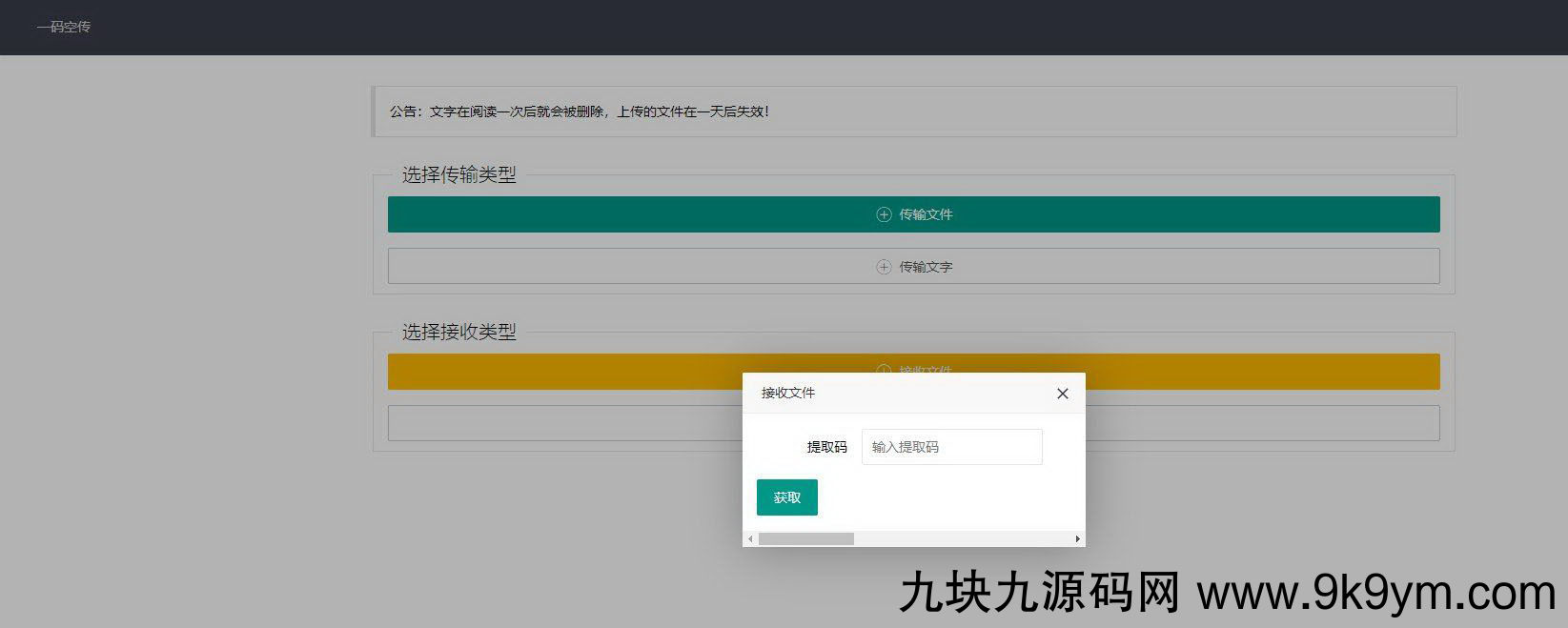1568x628 pixels.
Task: Click the 提取码 field label
Action: tap(826, 447)
